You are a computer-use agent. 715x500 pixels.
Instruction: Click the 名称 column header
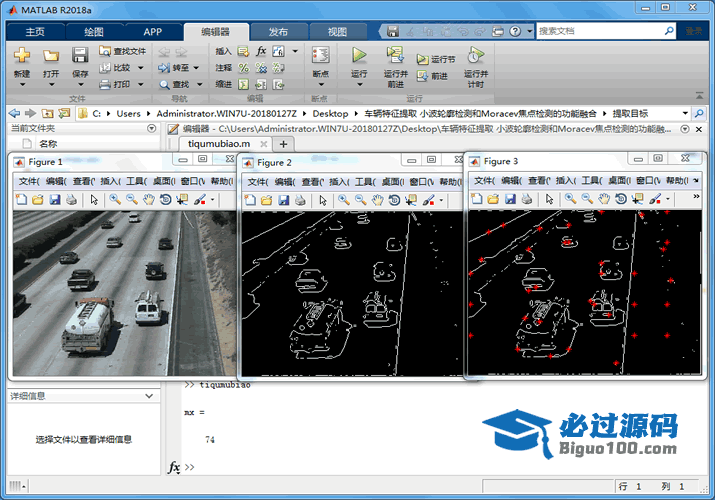point(48,144)
